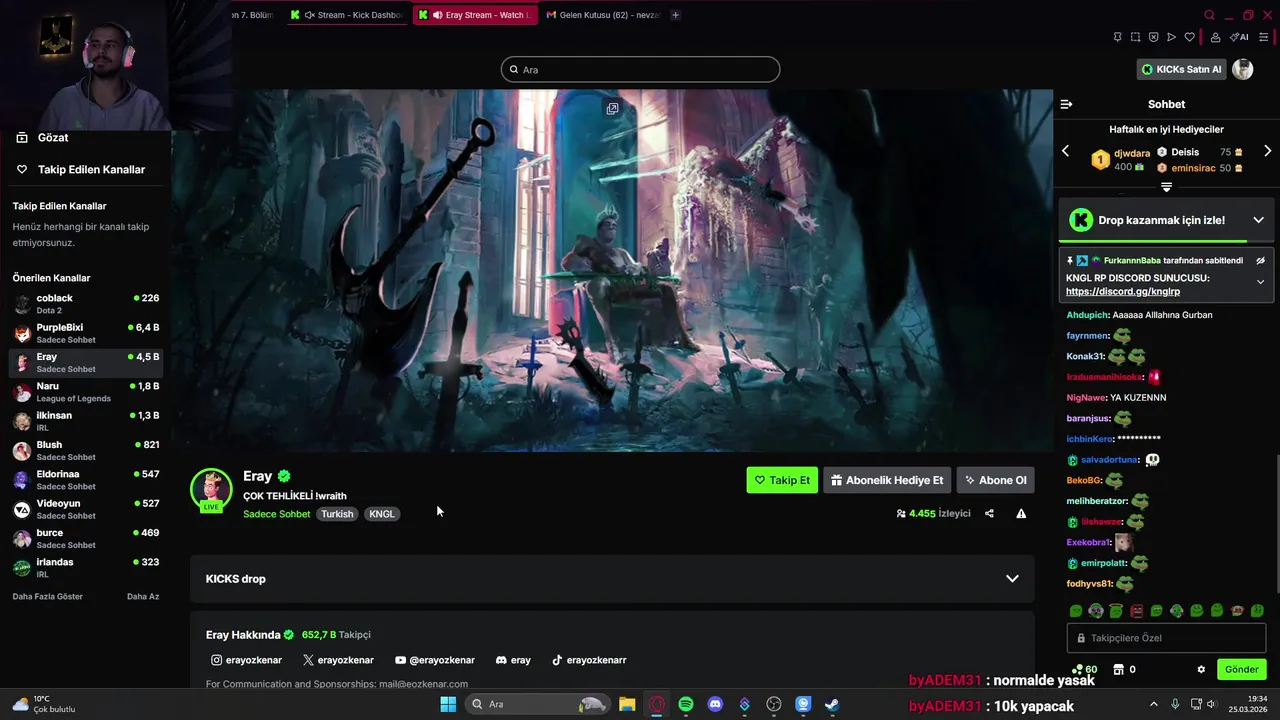This screenshot has height=720, width=1280.
Task: Click the Turkish language tag
Action: pos(337,514)
